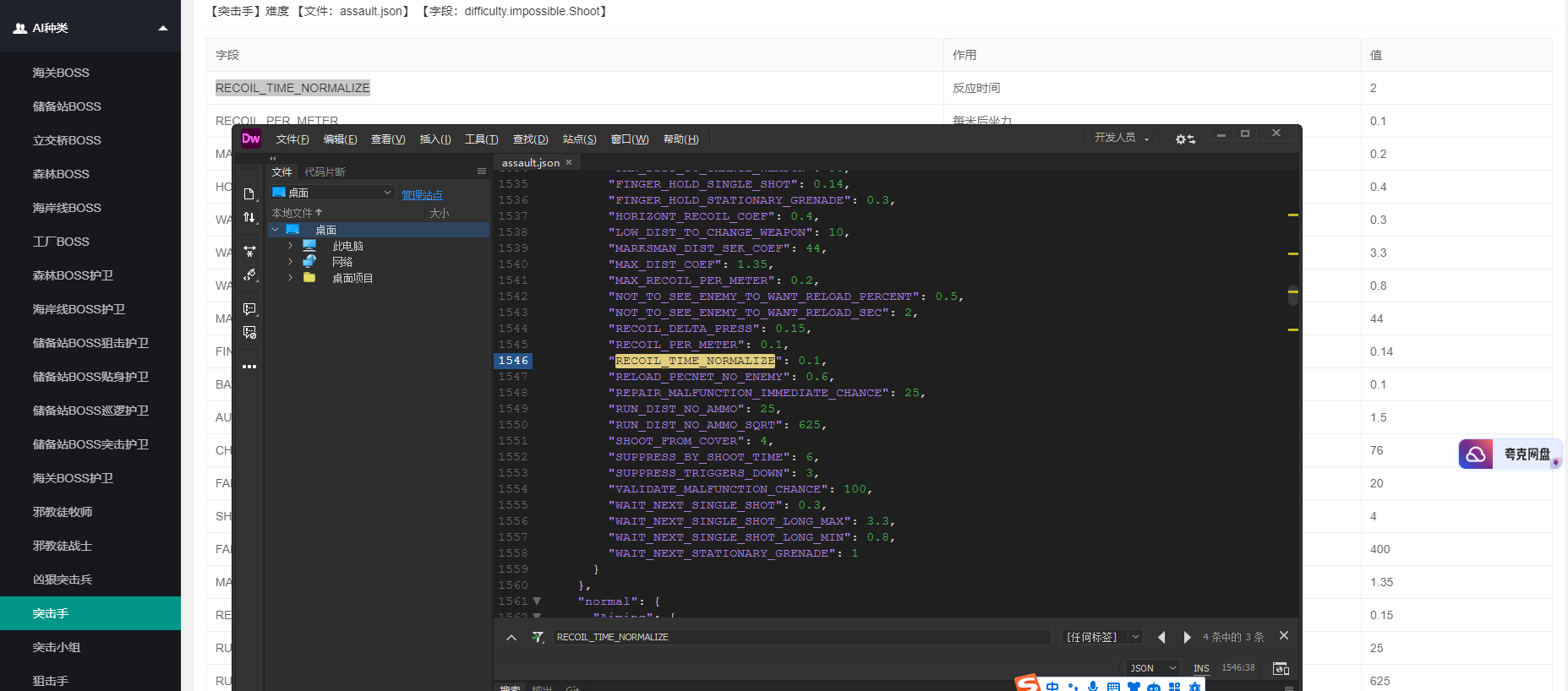Screen dimensions: 1568x691
Task: Click the File Management up-down arrows icon
Action: coord(249,218)
